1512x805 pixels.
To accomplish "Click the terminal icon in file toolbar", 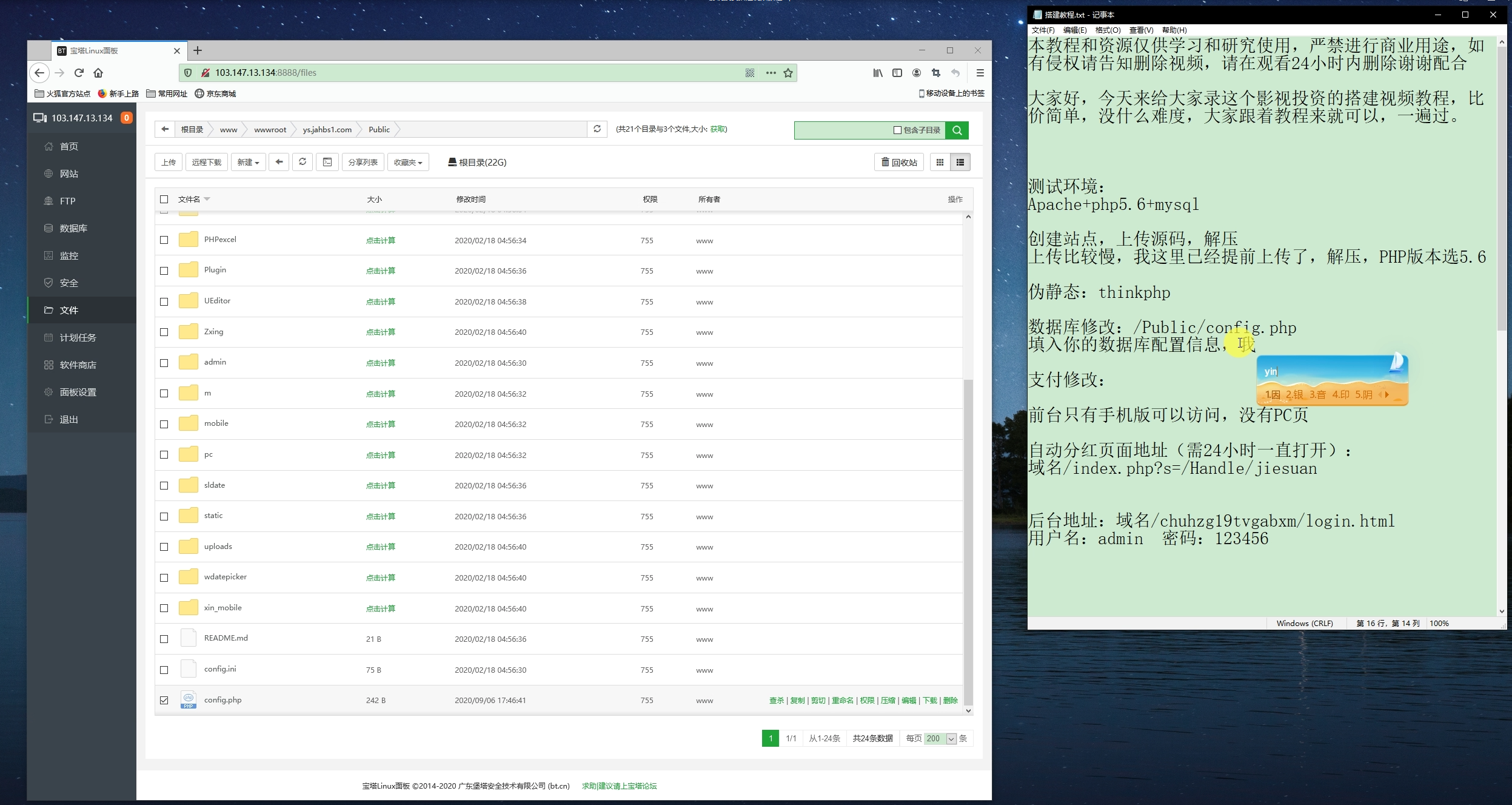I will click(x=327, y=162).
